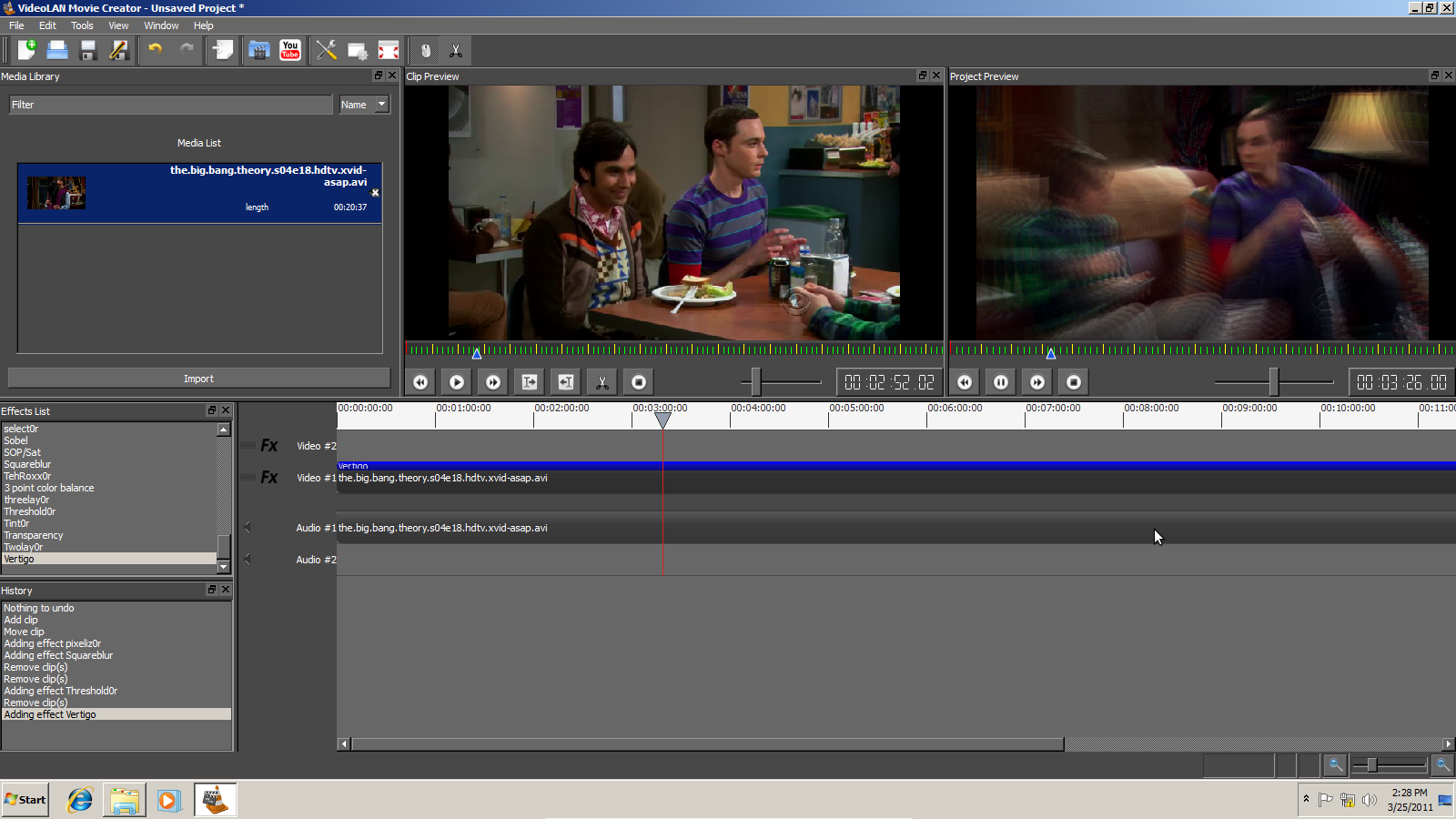Select the Transparency effect in Effects List
1456x819 pixels.
[x=34, y=535]
